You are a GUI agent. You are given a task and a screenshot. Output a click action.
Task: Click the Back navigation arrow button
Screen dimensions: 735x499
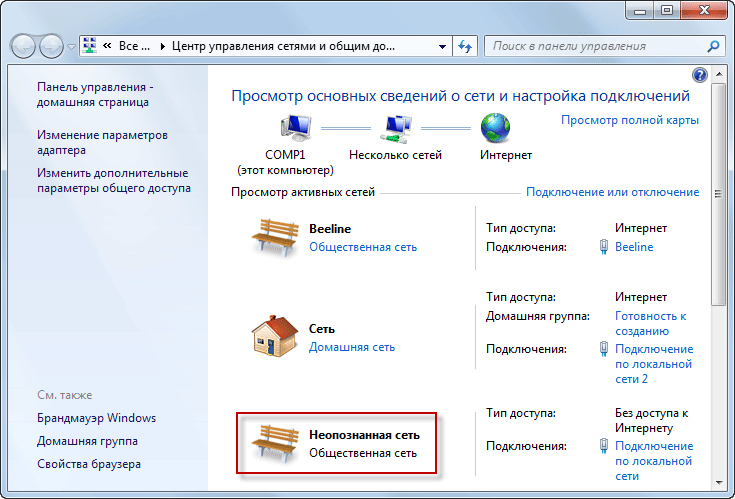23,46
